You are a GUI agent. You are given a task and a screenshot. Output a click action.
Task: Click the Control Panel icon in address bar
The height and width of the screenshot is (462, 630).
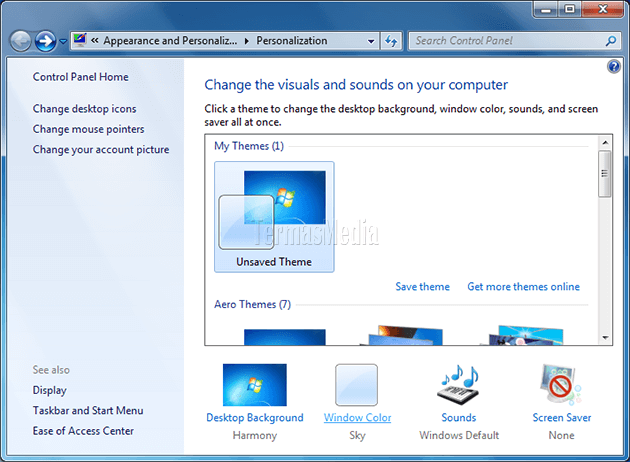[x=80, y=40]
